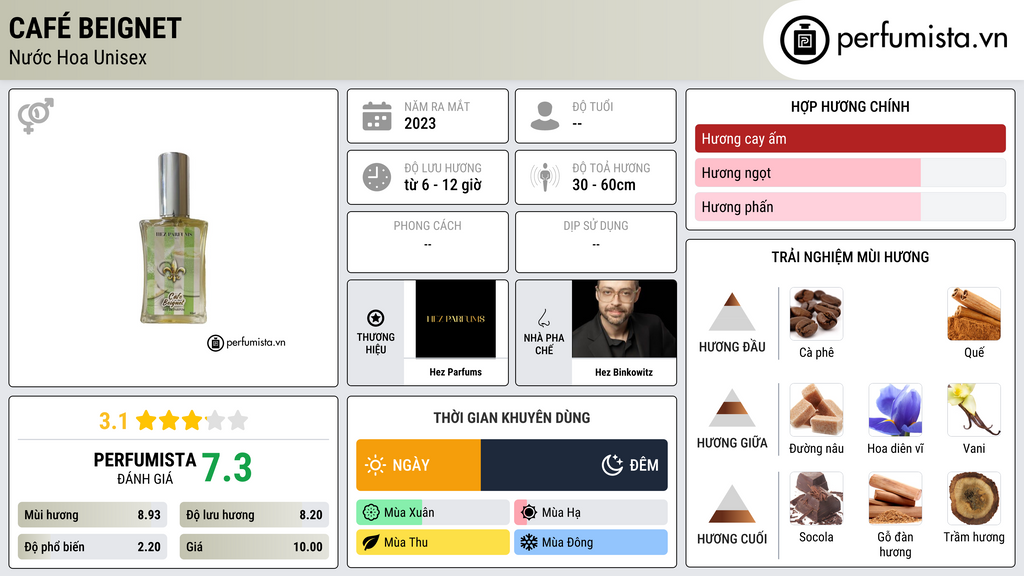The width and height of the screenshot is (1024, 576).
Task: Click the moon icon in the Đêm bar
Action: coord(612,465)
